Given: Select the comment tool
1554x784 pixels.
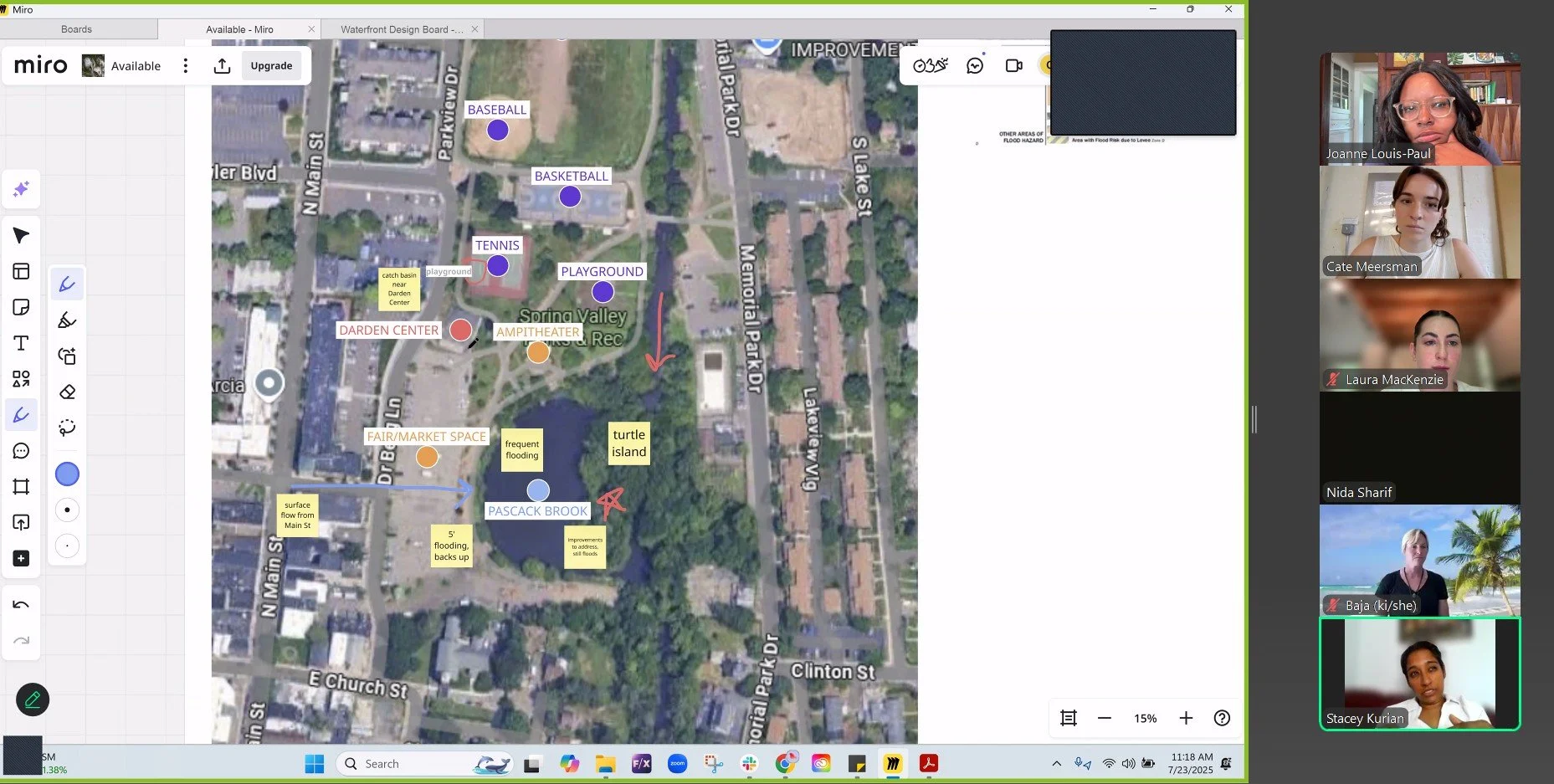Looking at the screenshot, I should (x=21, y=451).
